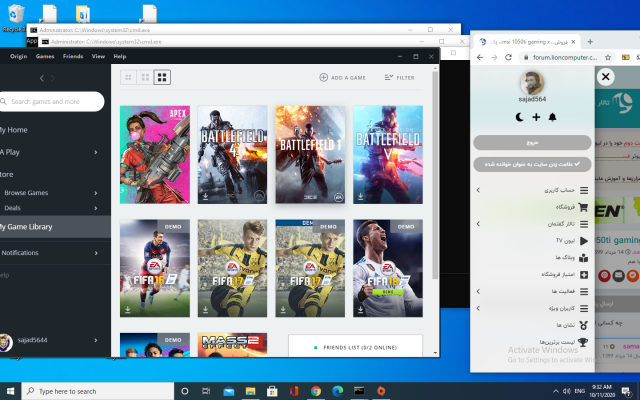
Task: Select My Game Library in sidebar
Action: point(30,227)
